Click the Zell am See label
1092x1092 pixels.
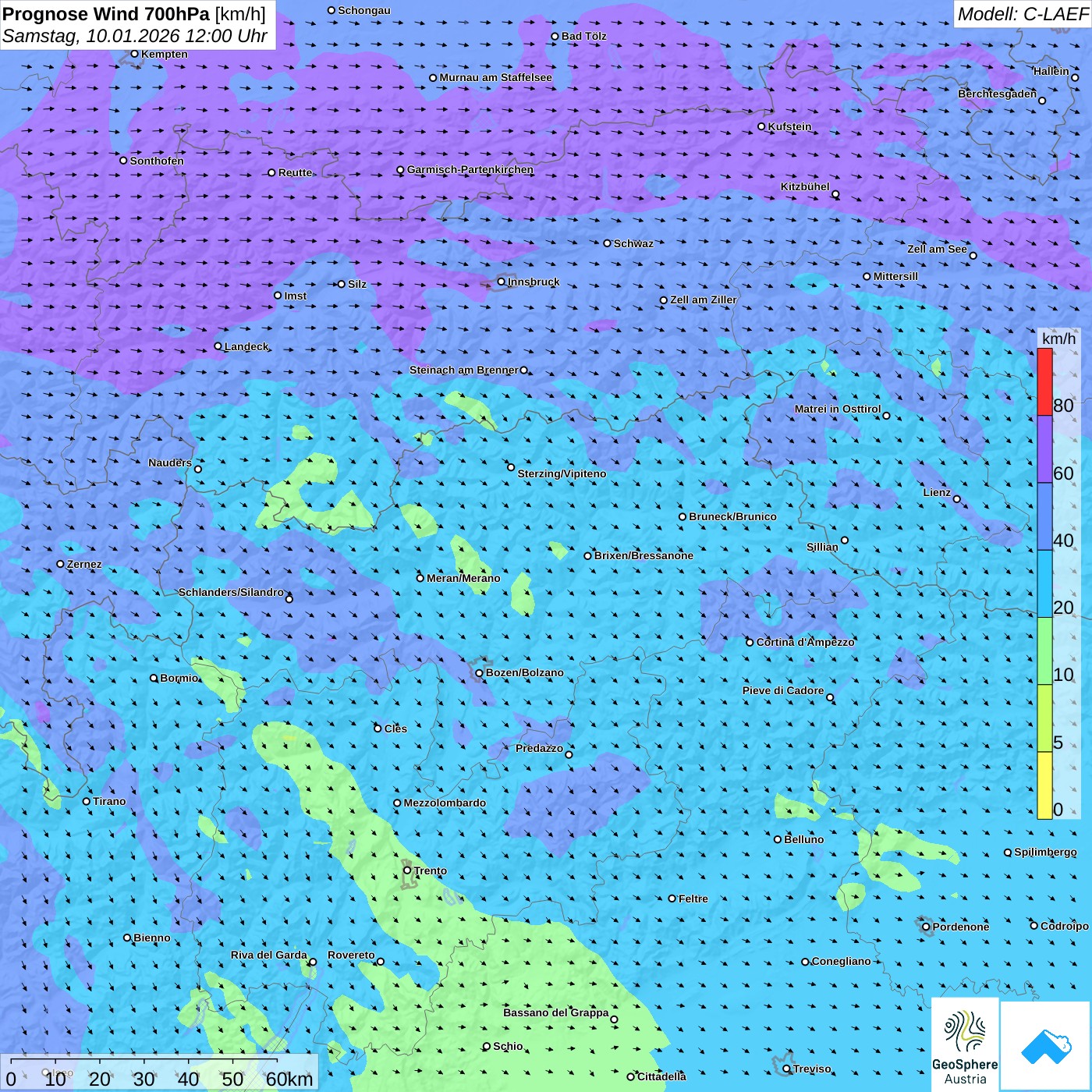click(x=937, y=249)
